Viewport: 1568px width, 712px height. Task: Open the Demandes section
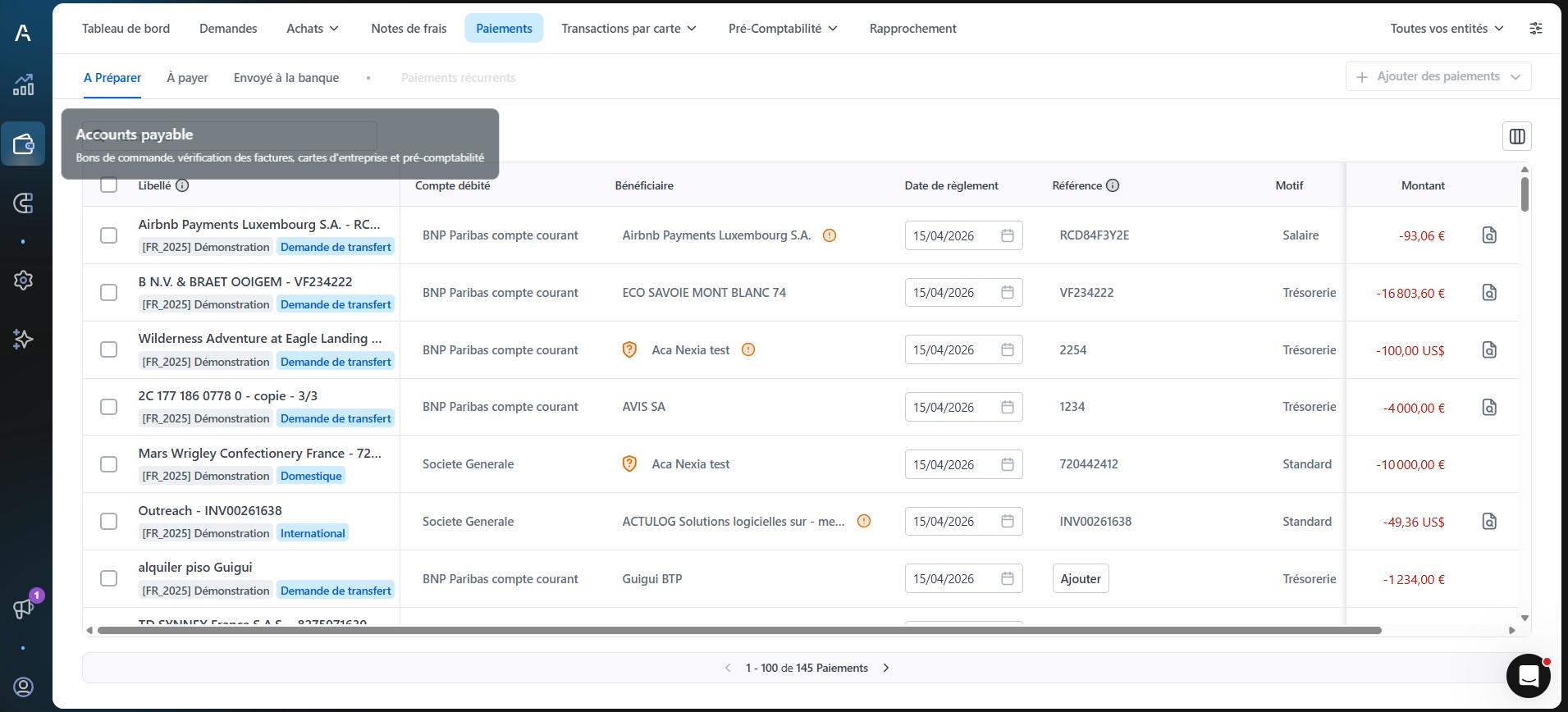[228, 28]
